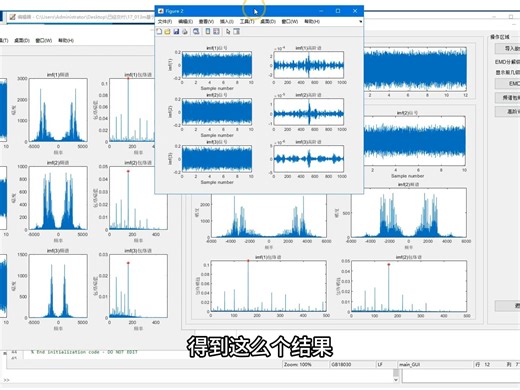This screenshot has width=520, height=390.
Task: Open 文件(F) menu in Figure 2
Action: coord(165,21)
